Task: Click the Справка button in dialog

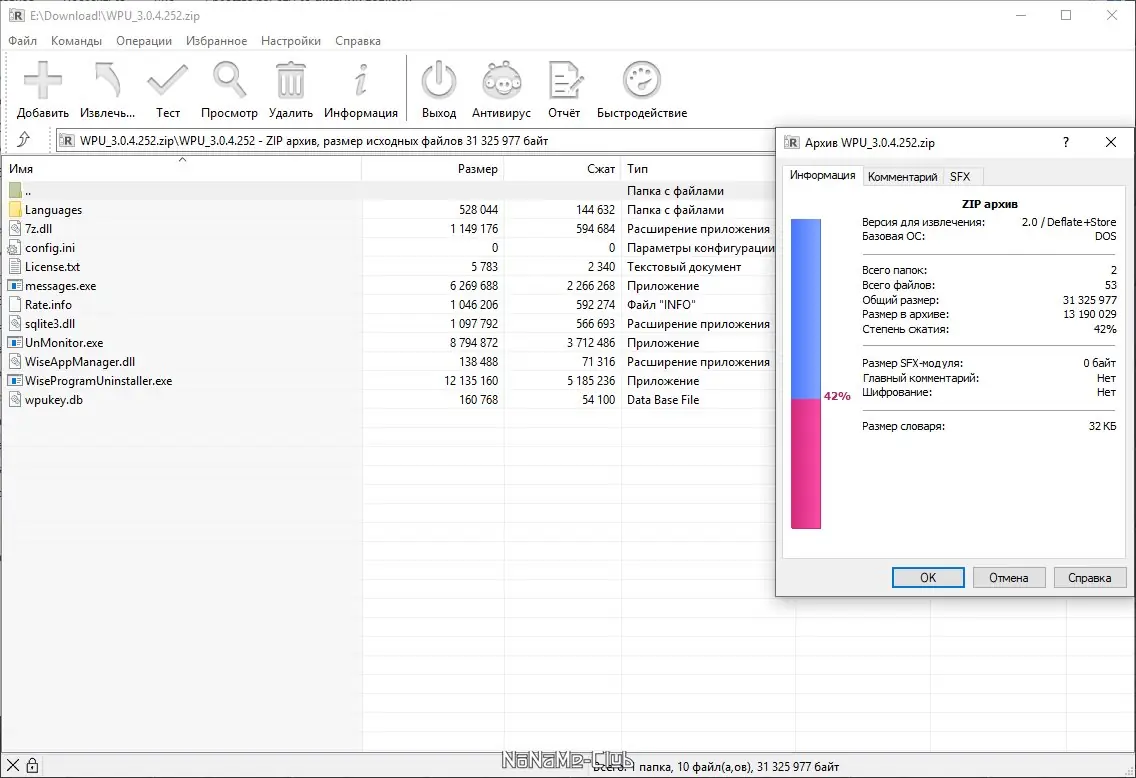Action: point(1090,577)
